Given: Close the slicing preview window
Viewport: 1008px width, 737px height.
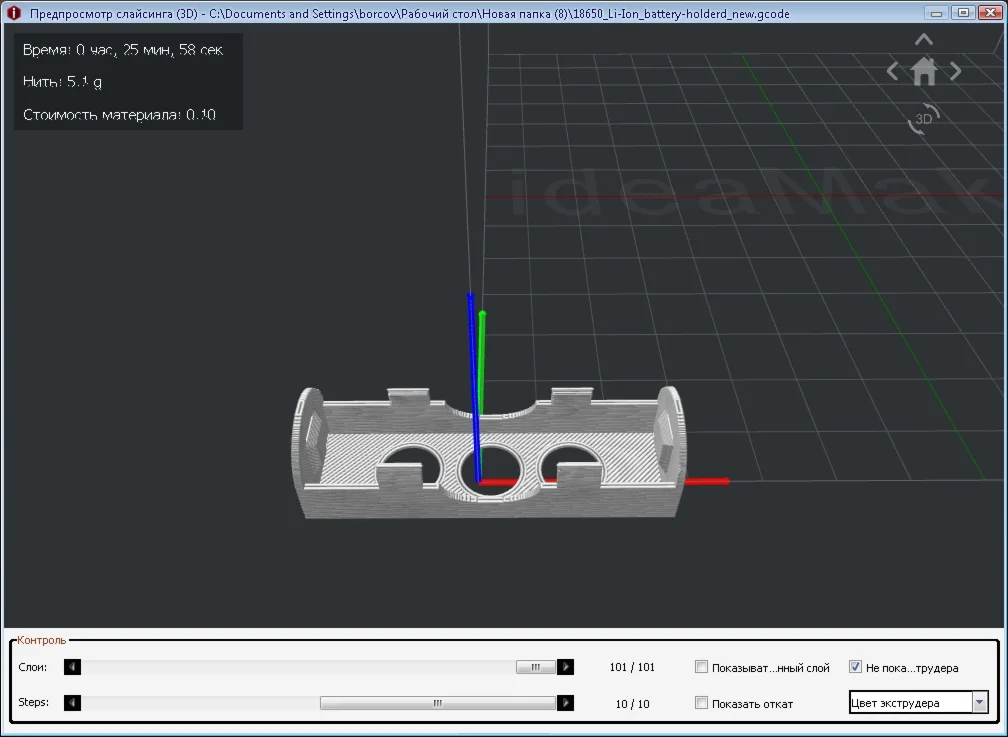Looking at the screenshot, I should click(x=989, y=13).
